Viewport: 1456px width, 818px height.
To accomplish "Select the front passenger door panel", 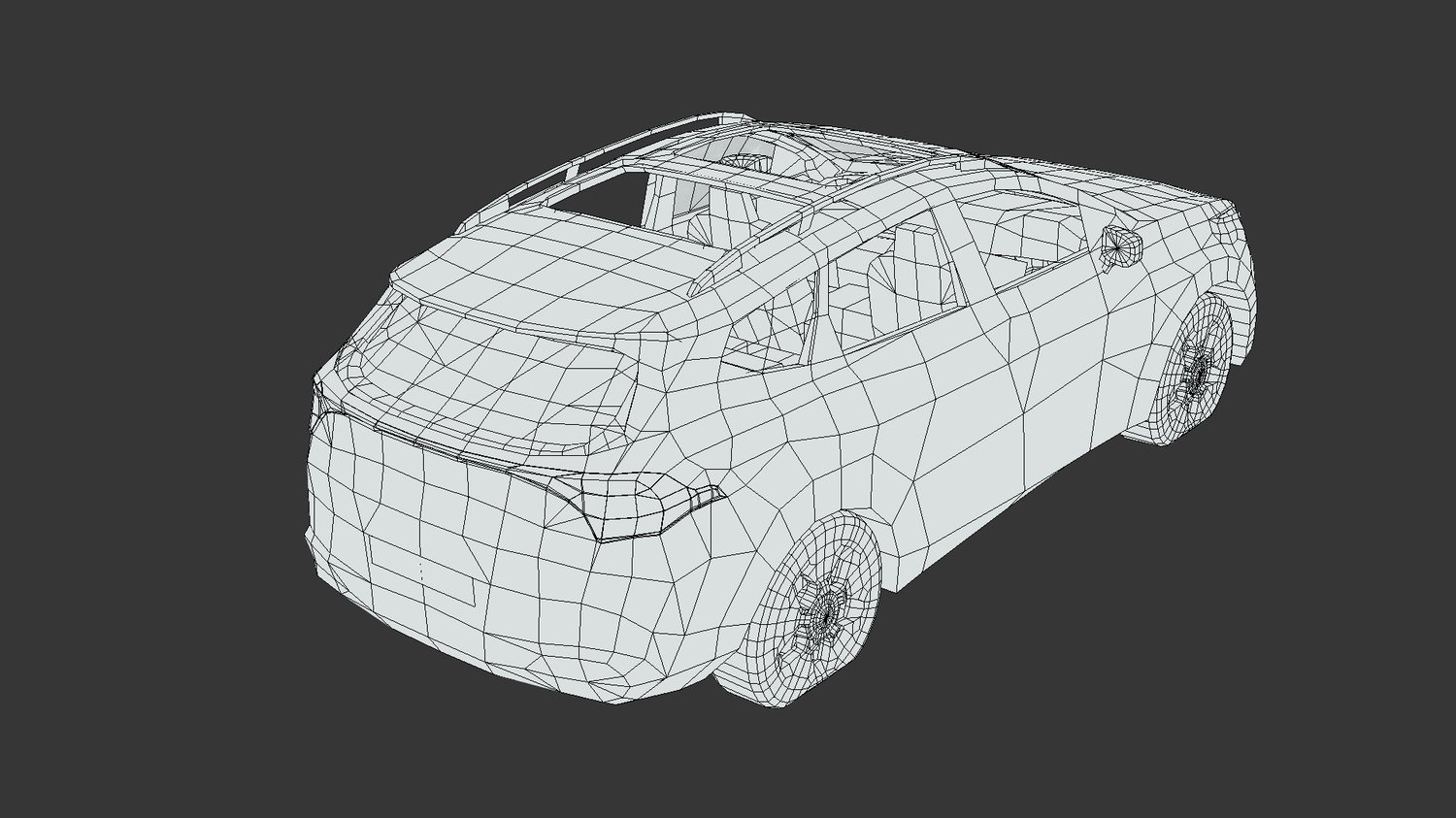I will tap(1048, 359).
